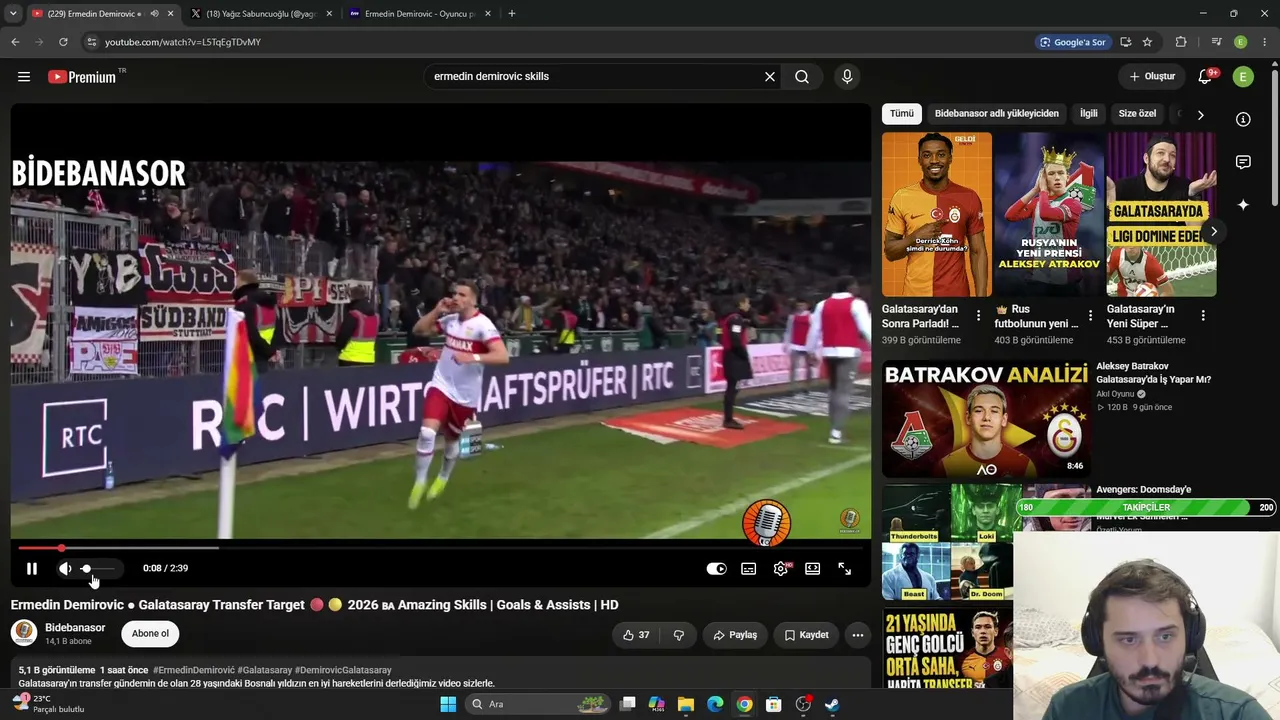Focus the browser address bar URL
The width and height of the screenshot is (1280, 720).
(183, 42)
